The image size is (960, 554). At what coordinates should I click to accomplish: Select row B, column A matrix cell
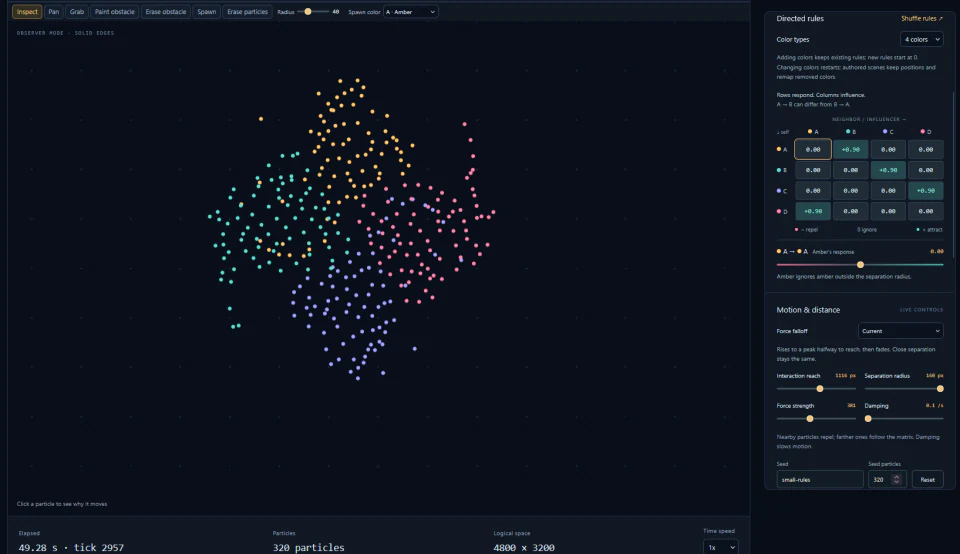point(812,170)
